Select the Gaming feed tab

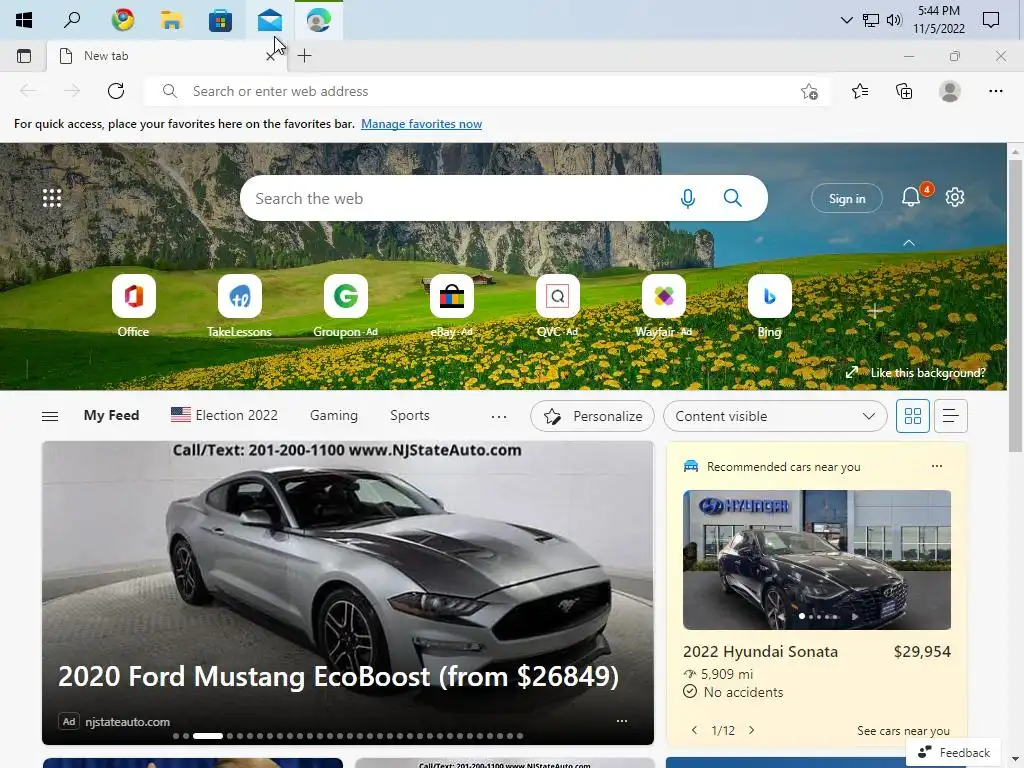pyautogui.click(x=334, y=415)
